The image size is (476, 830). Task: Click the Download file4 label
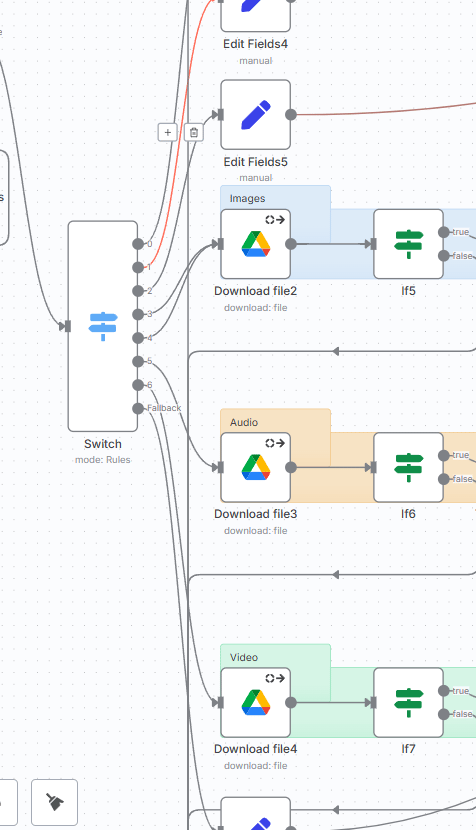[256, 749]
